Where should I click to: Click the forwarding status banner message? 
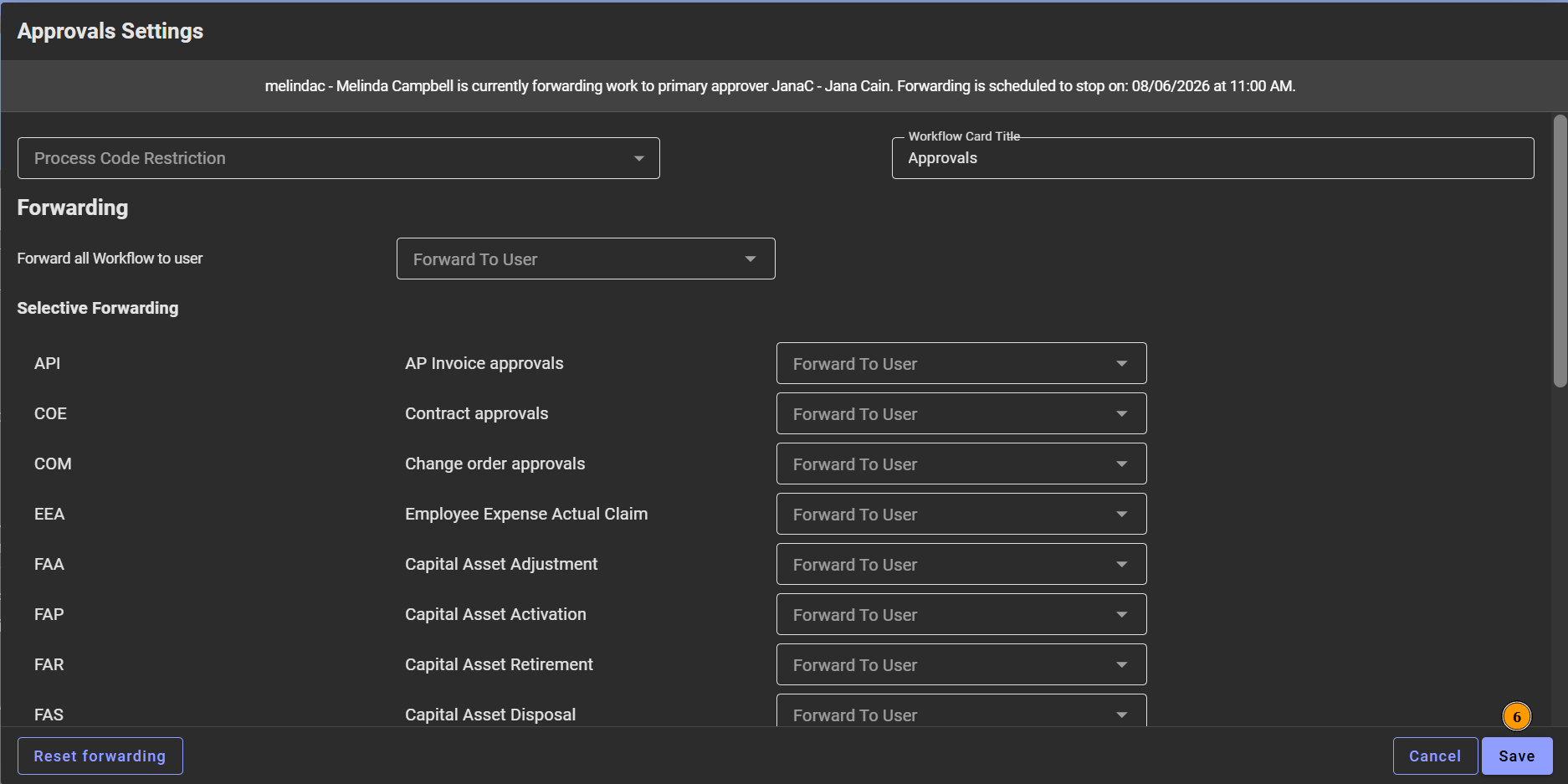coord(780,86)
